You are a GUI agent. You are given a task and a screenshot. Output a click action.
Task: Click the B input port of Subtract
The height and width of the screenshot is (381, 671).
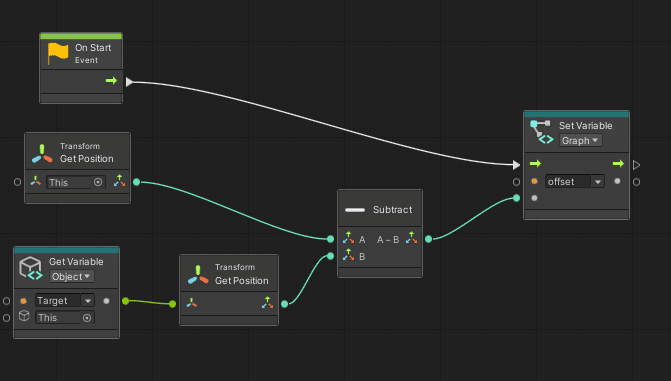pos(330,256)
